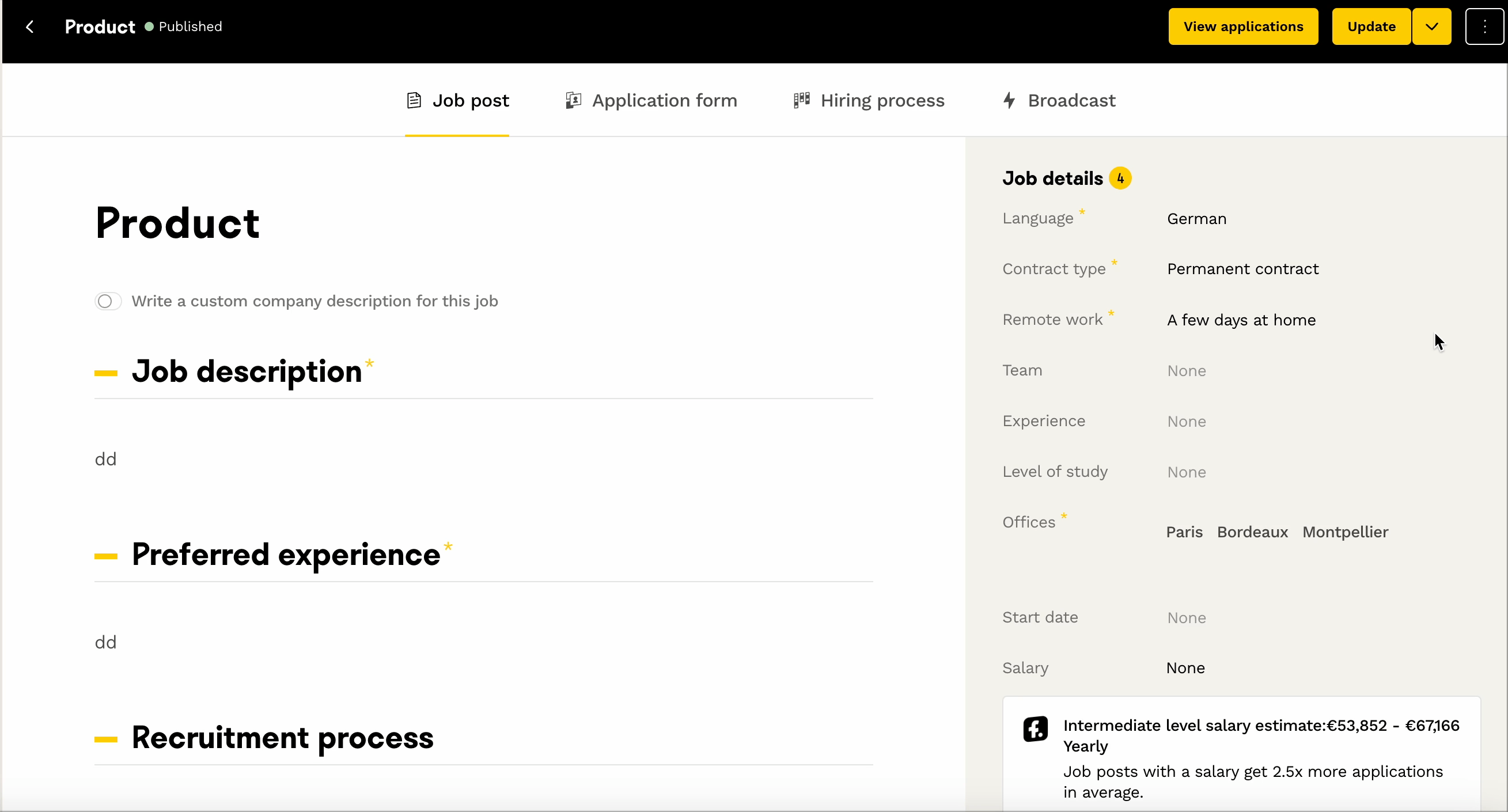Open the Application form tab

pyautogui.click(x=664, y=101)
